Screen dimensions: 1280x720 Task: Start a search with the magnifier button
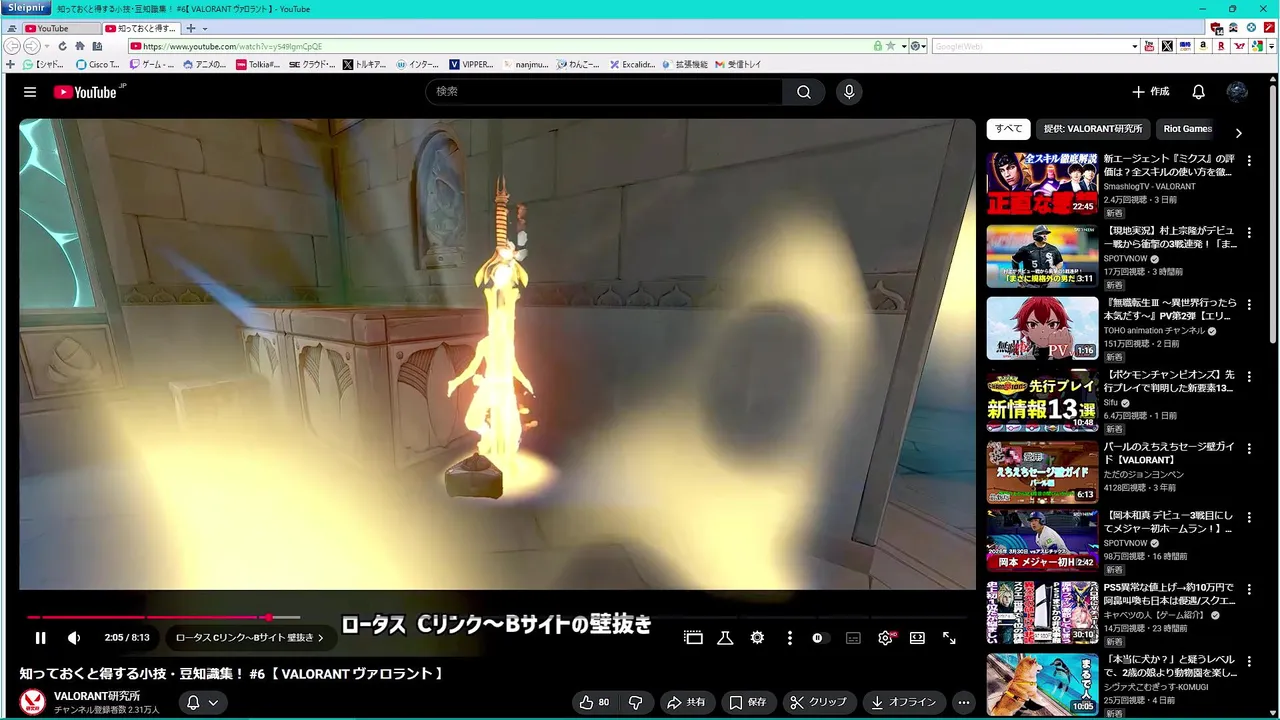804,92
